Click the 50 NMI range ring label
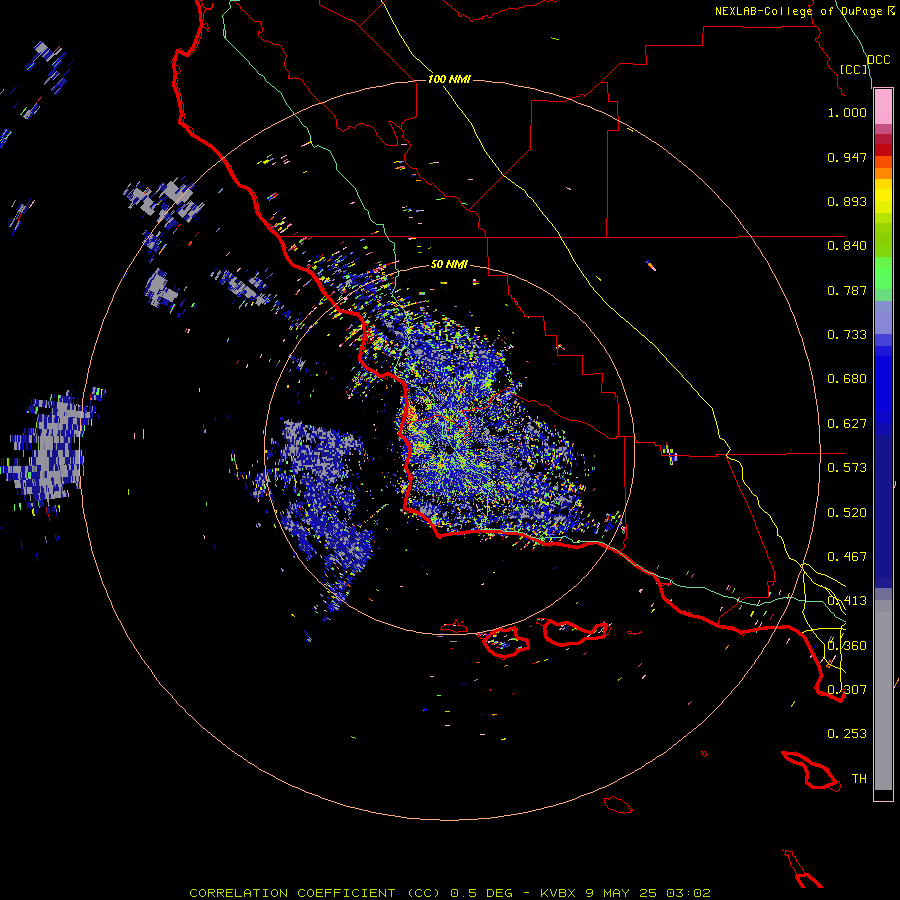The width and height of the screenshot is (900, 900). tap(449, 265)
